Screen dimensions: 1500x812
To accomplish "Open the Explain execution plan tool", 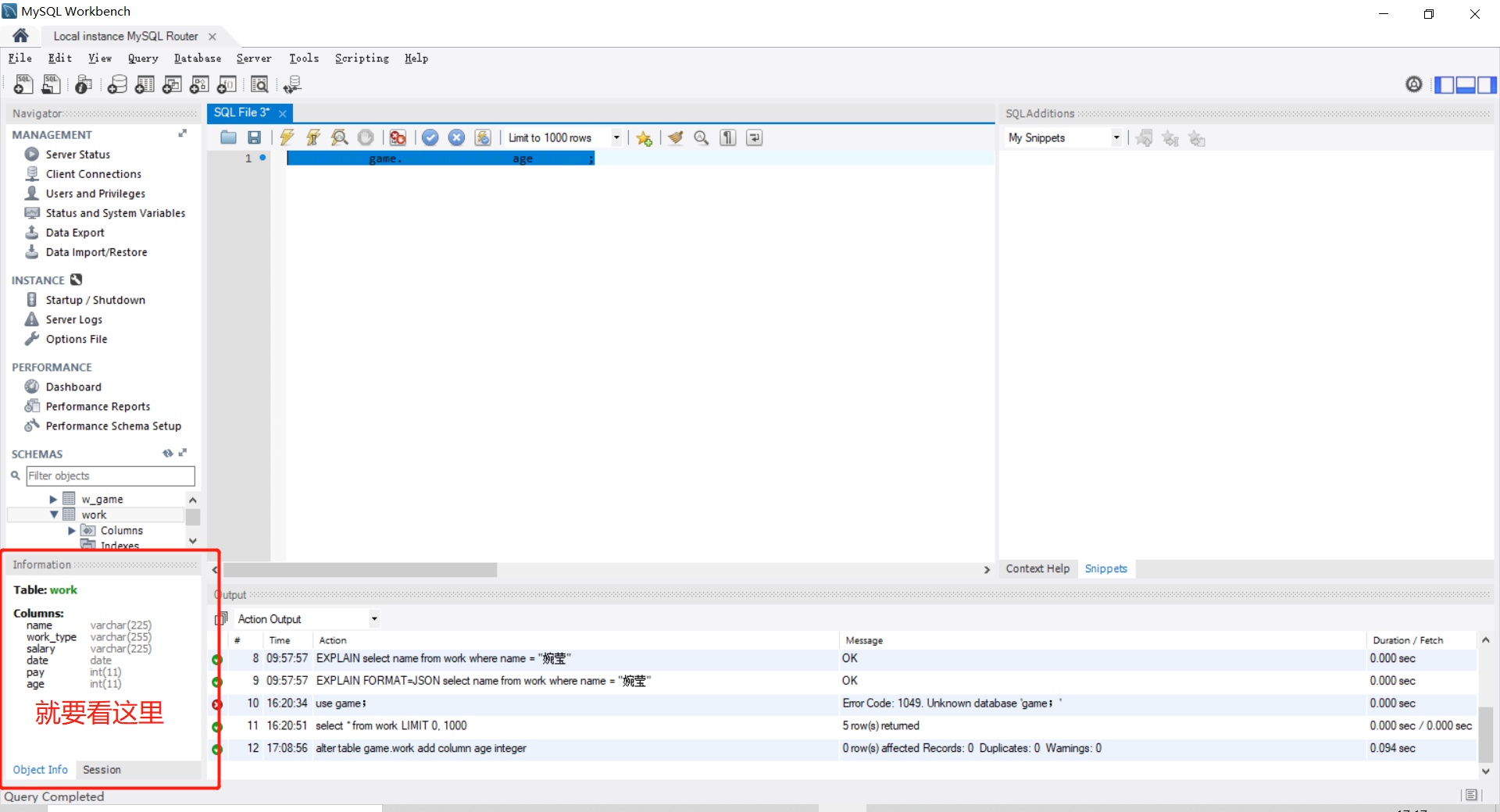I will tap(339, 137).
